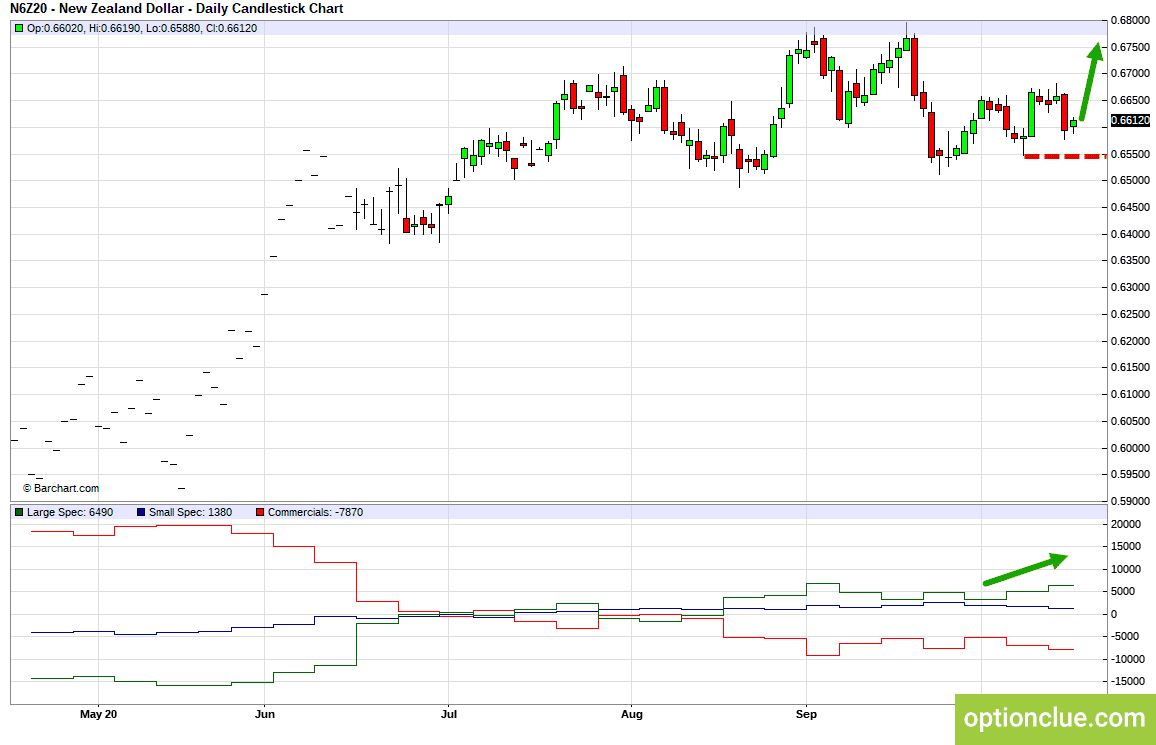Click the 0.66500 price axis label

[x=1130, y=100]
